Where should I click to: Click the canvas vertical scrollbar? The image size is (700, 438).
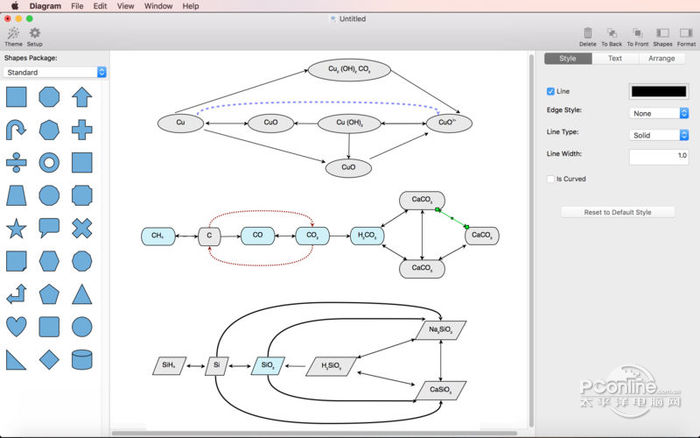(531, 241)
